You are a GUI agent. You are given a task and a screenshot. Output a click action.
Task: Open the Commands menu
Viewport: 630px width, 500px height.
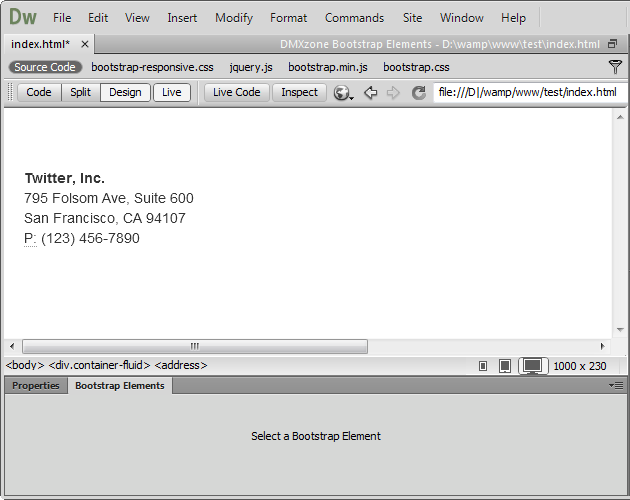pos(354,18)
